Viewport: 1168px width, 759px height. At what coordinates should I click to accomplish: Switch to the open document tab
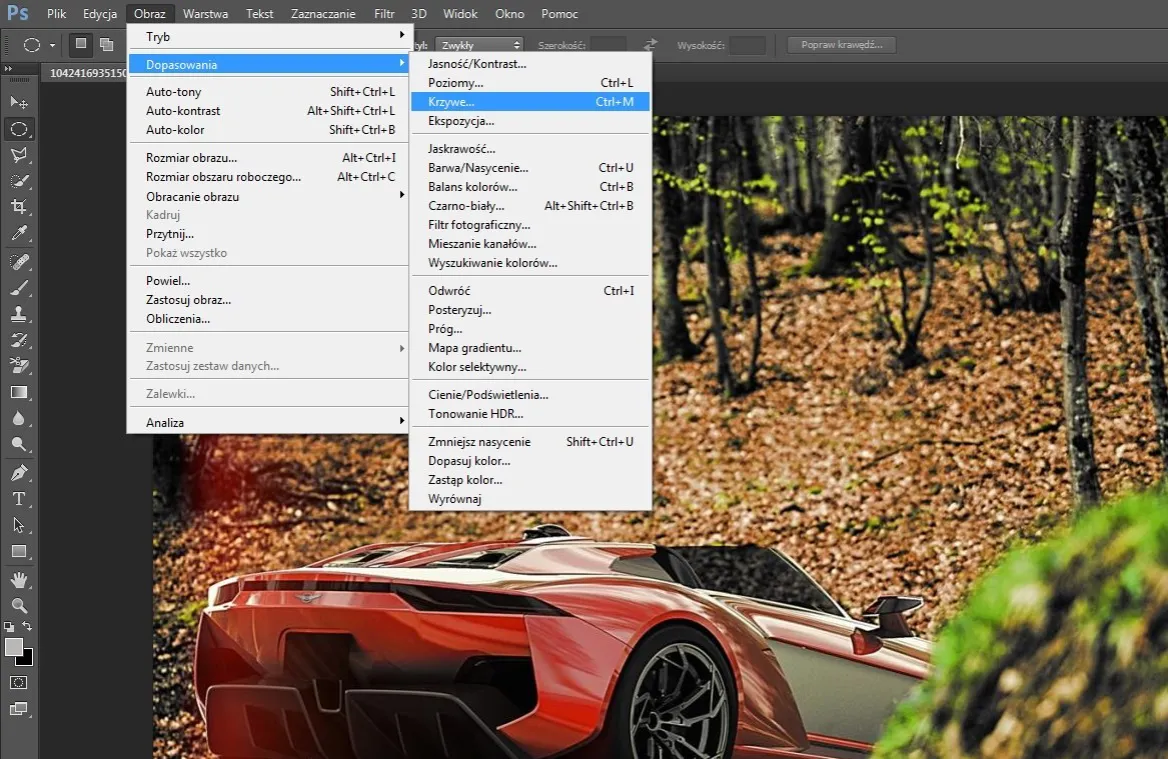point(85,73)
